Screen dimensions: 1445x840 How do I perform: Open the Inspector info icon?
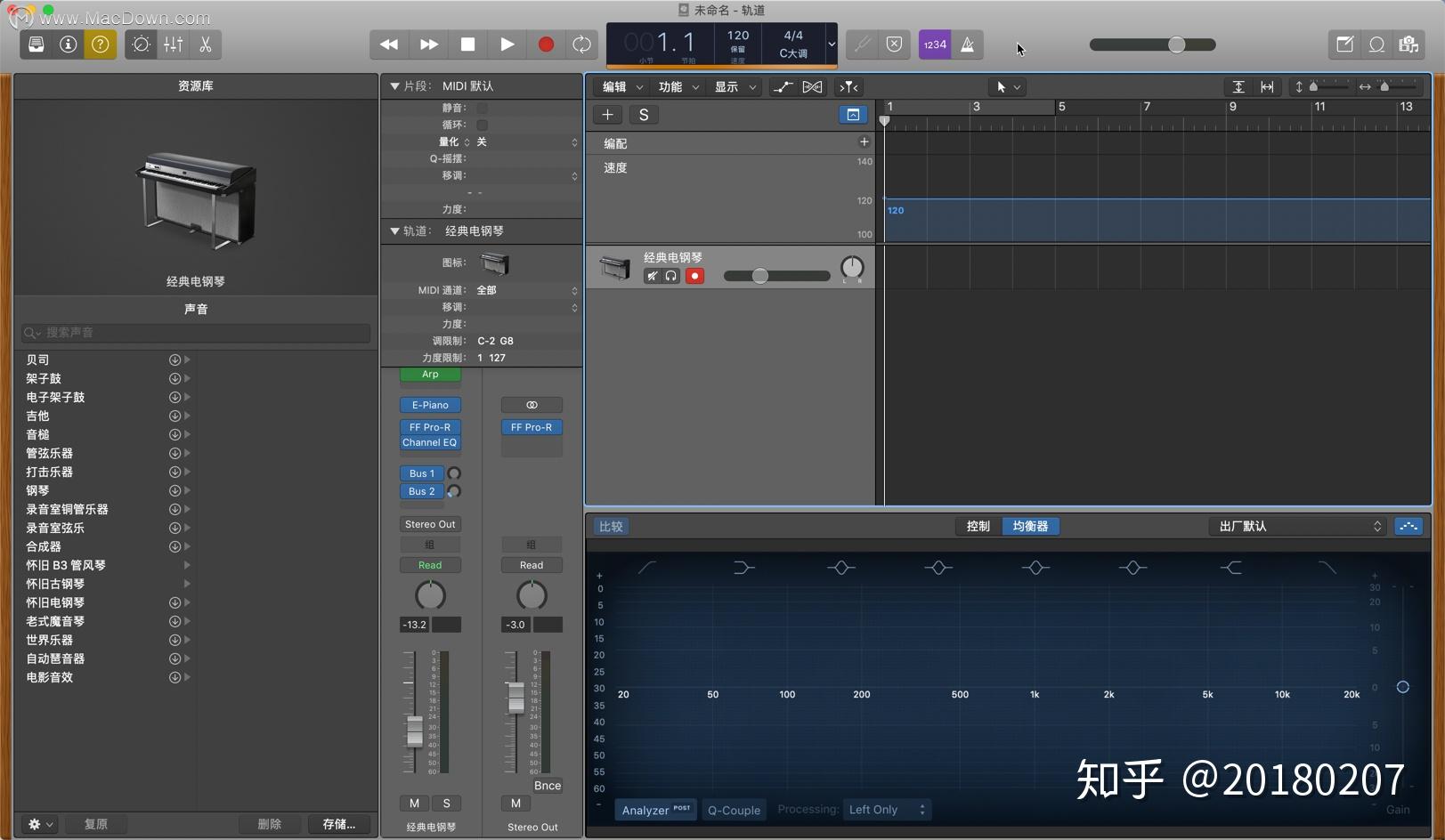[x=68, y=44]
